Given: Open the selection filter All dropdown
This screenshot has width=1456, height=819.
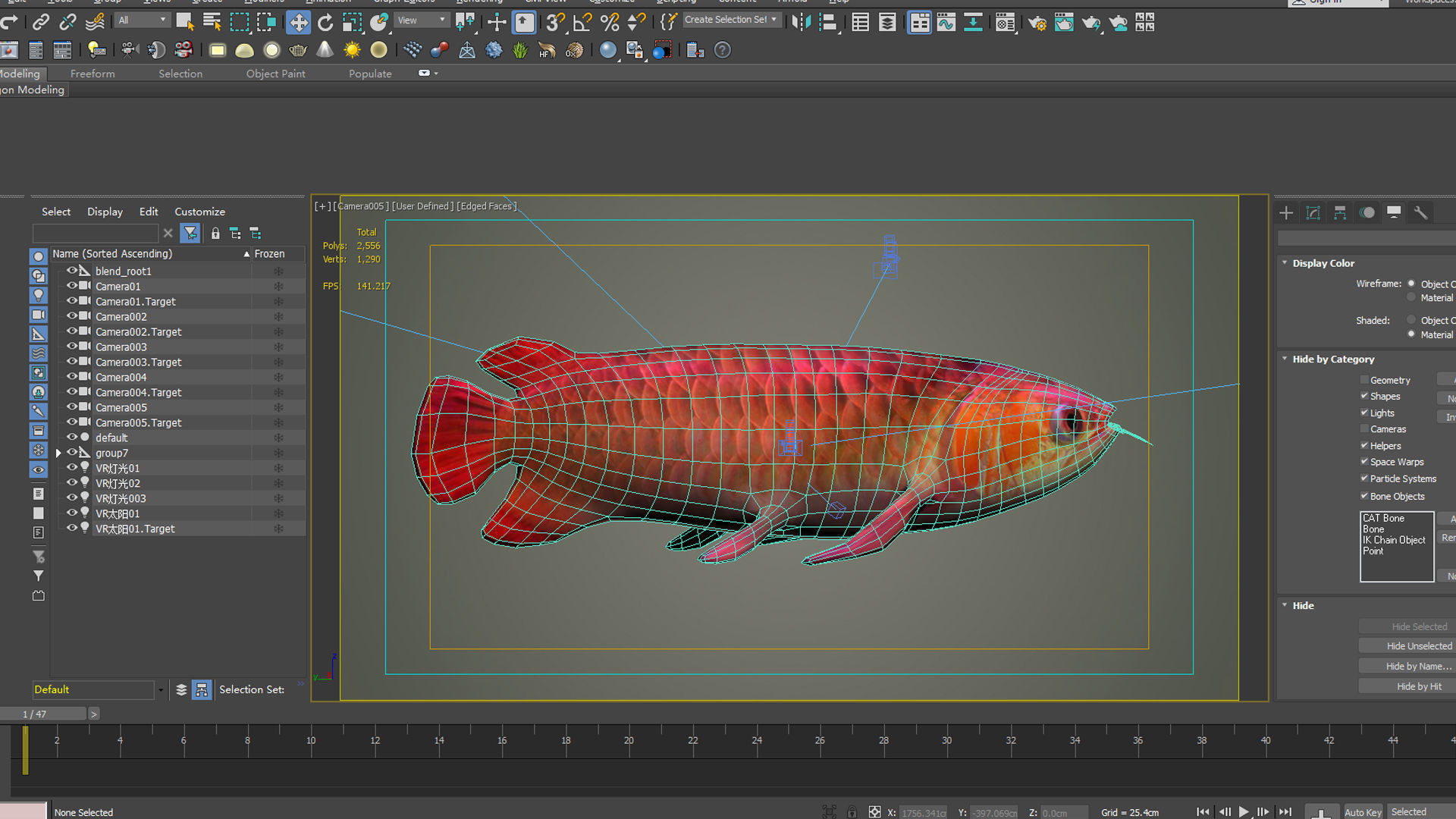Looking at the screenshot, I should coord(142,20).
